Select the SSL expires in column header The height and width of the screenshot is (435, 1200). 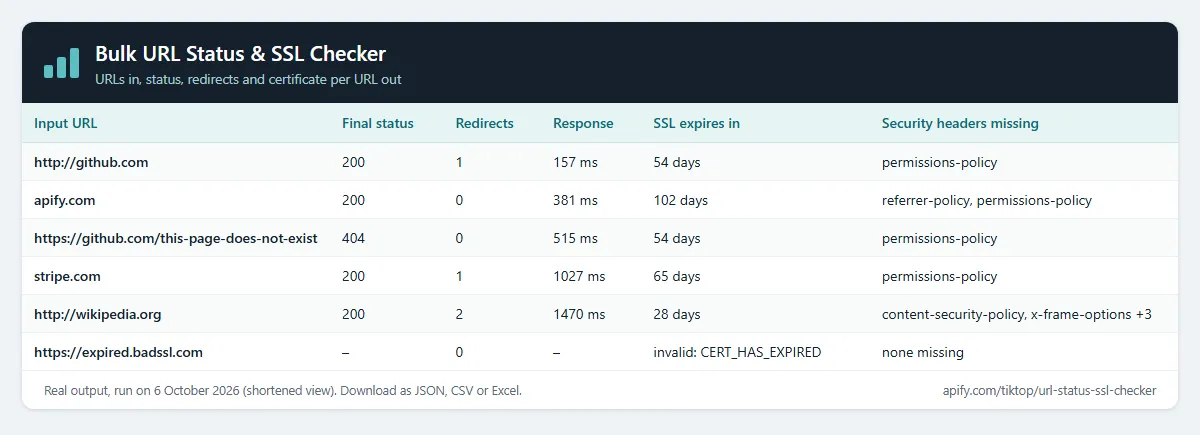click(697, 124)
